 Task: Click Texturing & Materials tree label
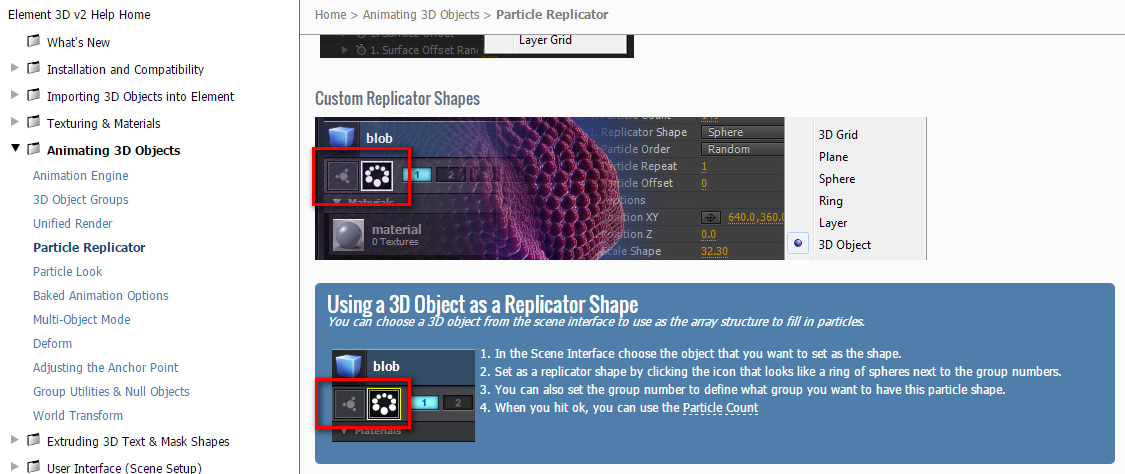coord(103,123)
